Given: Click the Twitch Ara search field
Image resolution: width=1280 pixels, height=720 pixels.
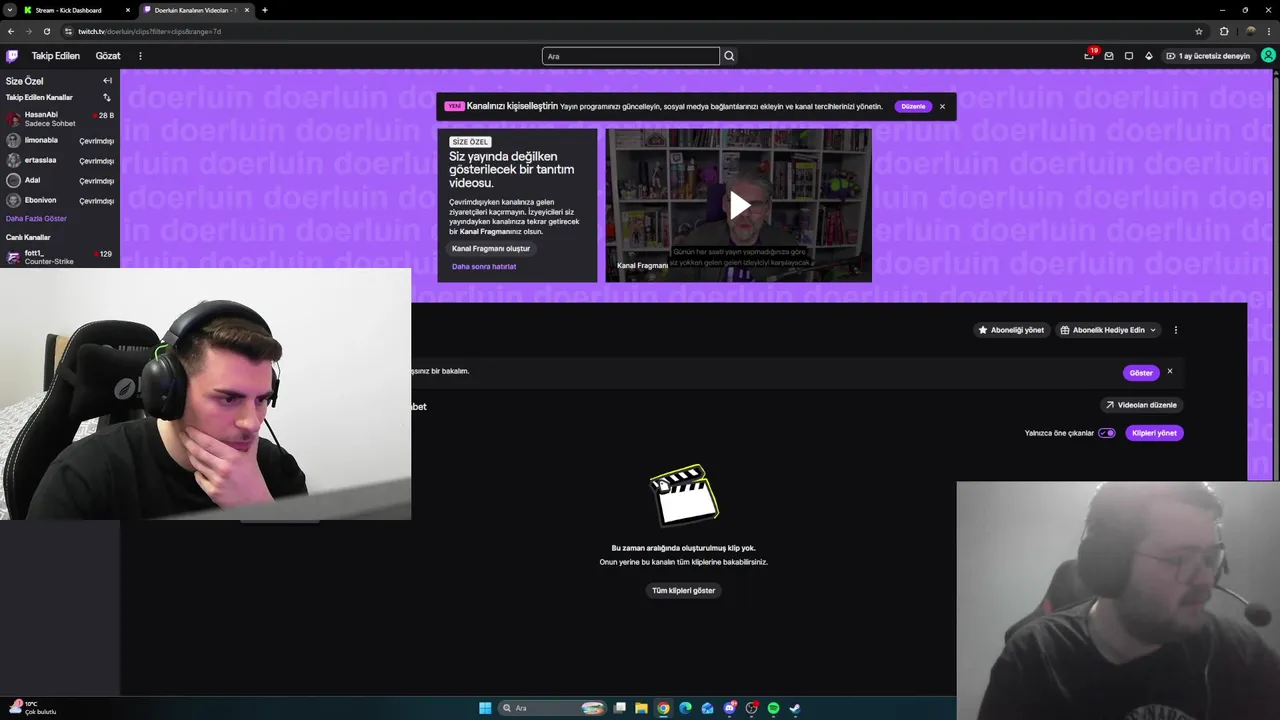Looking at the screenshot, I should tap(630, 56).
